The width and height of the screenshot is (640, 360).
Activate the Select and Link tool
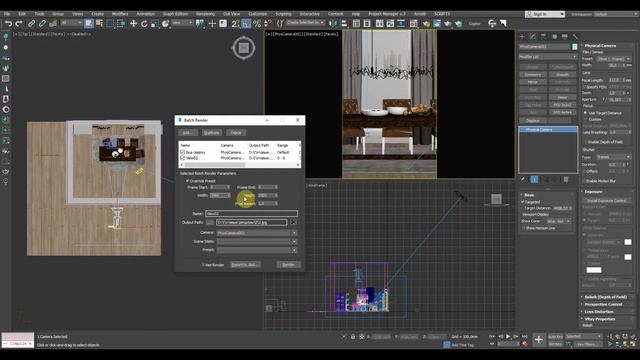coord(31,24)
